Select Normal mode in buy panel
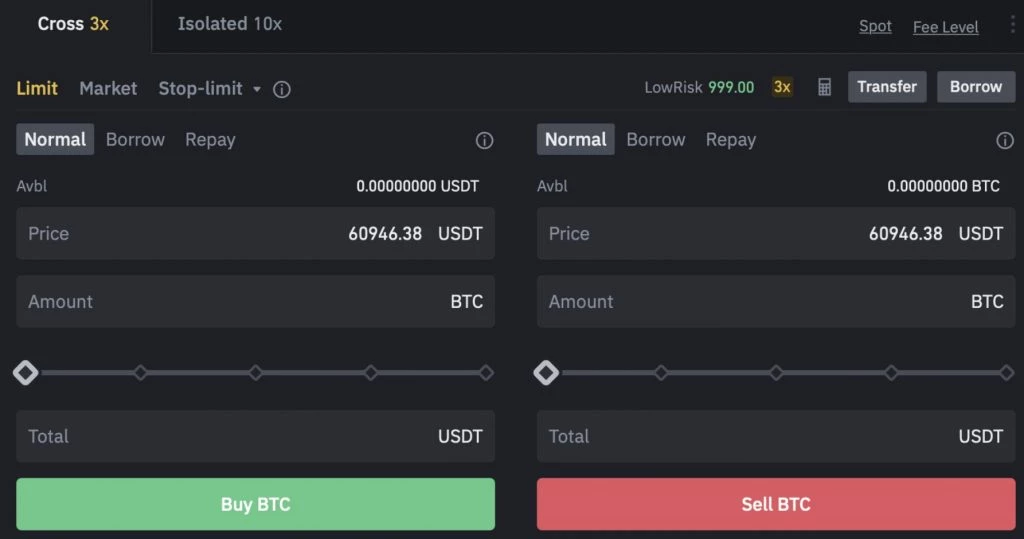Screen dimensions: 1024x539 (55, 140)
